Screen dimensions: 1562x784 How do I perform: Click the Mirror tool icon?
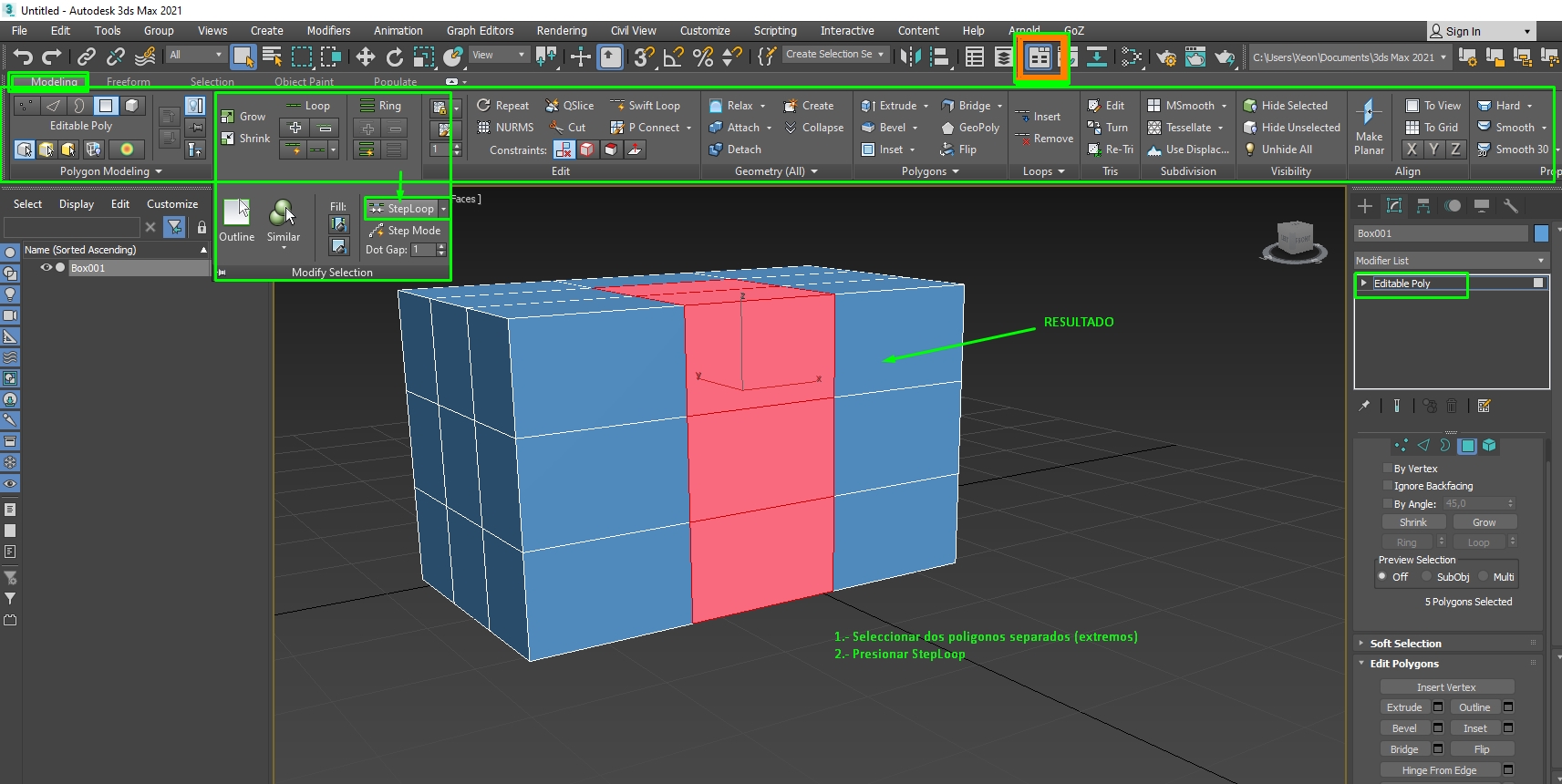pos(910,57)
